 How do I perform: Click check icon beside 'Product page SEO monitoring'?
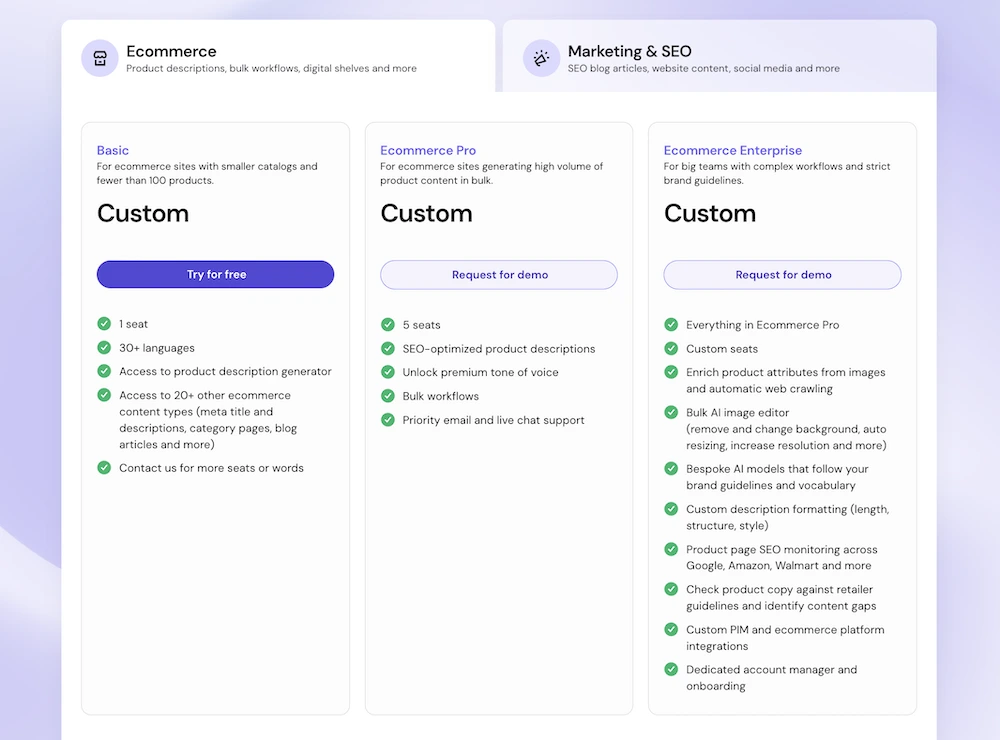click(x=671, y=549)
